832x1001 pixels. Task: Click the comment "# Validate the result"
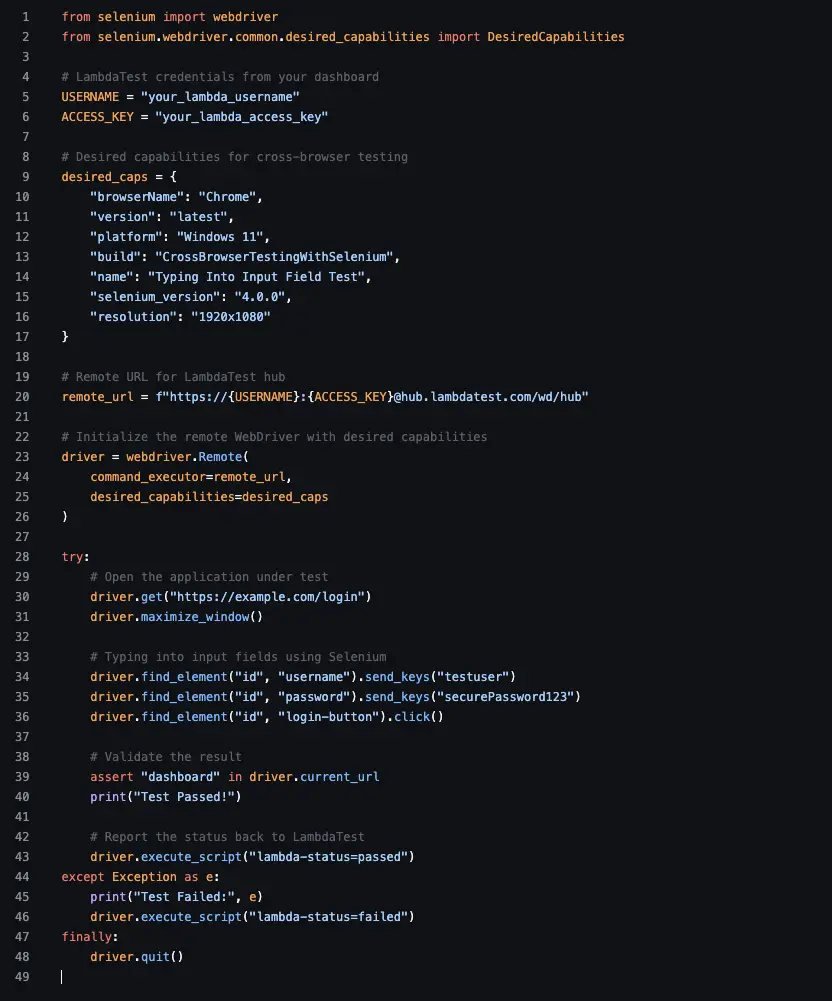[x=165, y=756]
